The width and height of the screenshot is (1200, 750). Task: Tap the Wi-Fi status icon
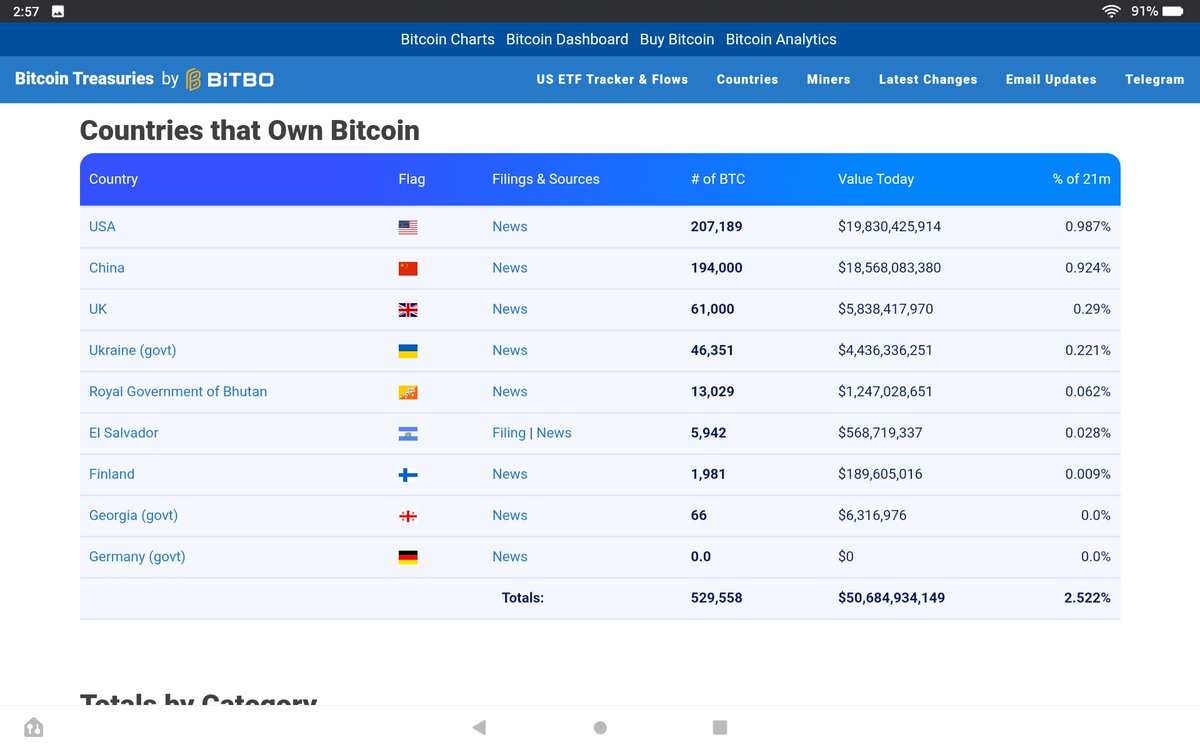tap(1111, 11)
